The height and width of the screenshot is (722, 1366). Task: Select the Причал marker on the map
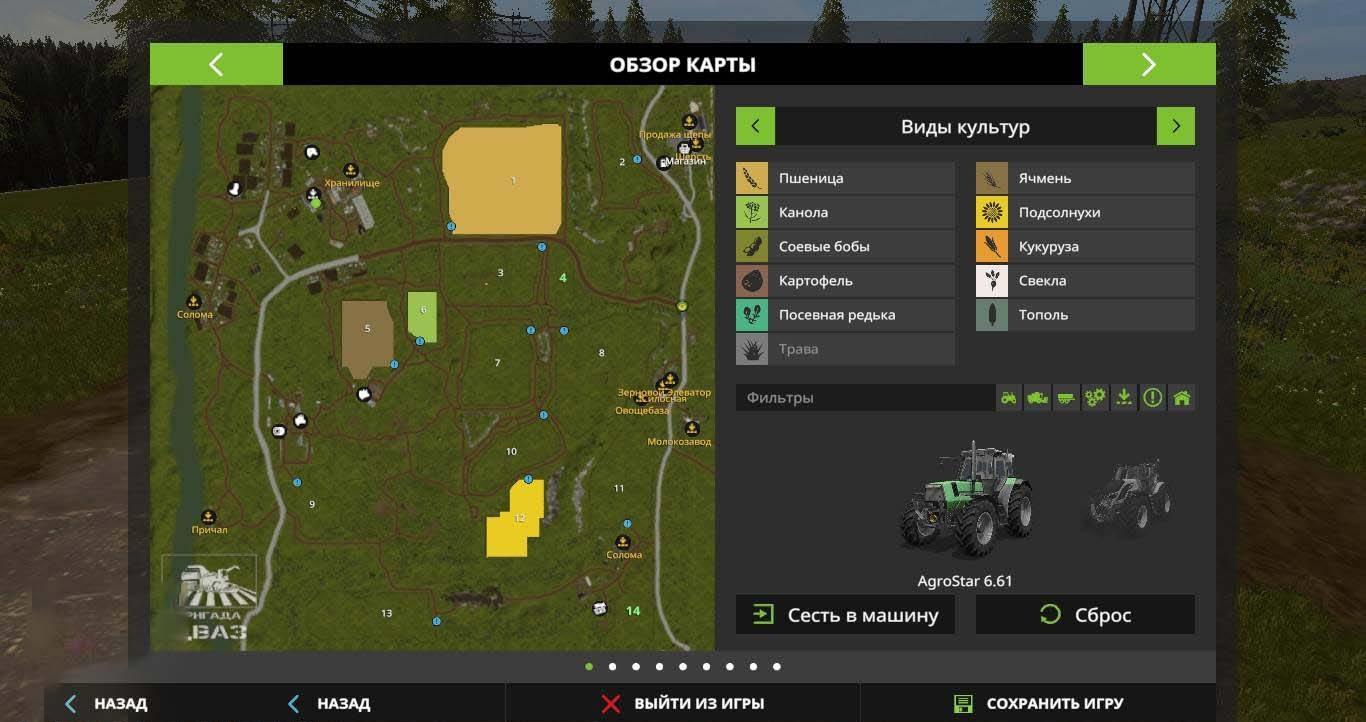[209, 517]
